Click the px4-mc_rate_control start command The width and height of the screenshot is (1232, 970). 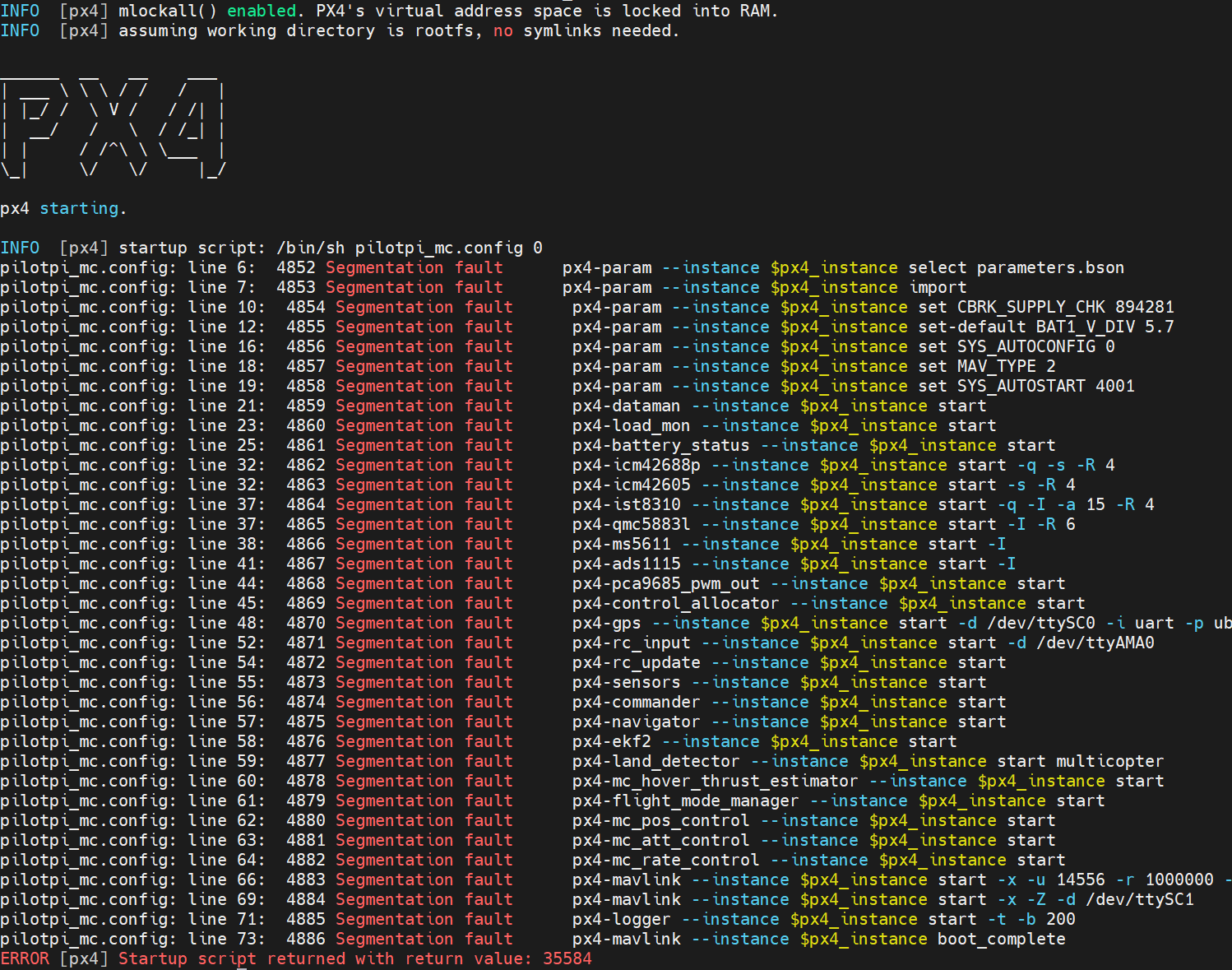pyautogui.click(x=819, y=860)
